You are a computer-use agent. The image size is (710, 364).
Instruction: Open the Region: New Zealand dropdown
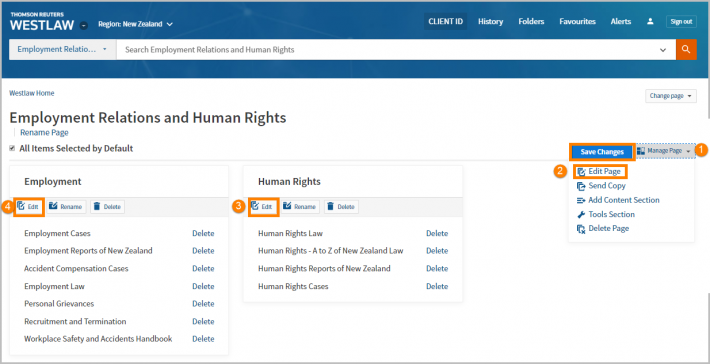(135, 24)
